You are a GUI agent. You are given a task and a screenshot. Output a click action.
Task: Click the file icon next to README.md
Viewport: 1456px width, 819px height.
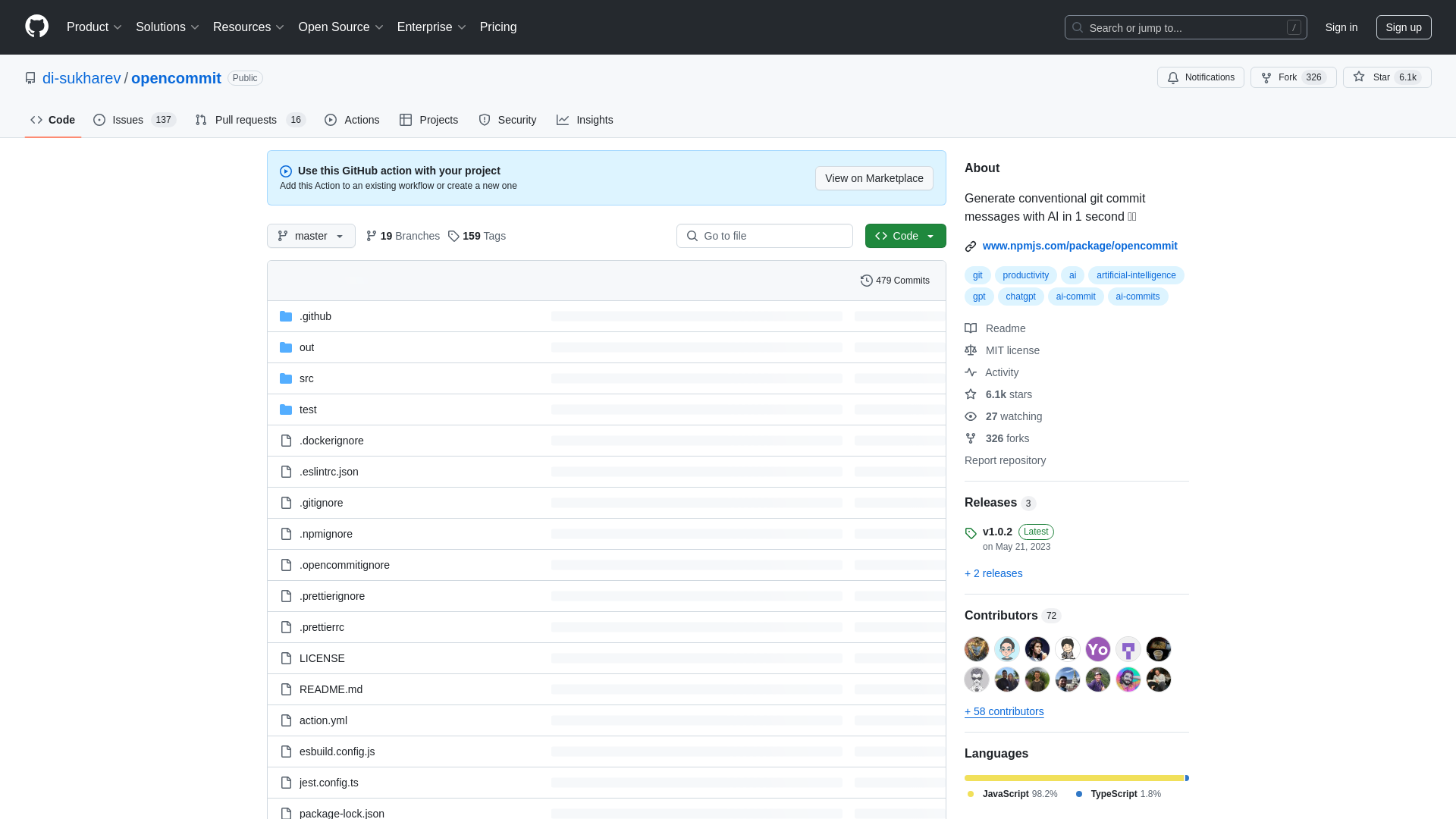click(286, 689)
